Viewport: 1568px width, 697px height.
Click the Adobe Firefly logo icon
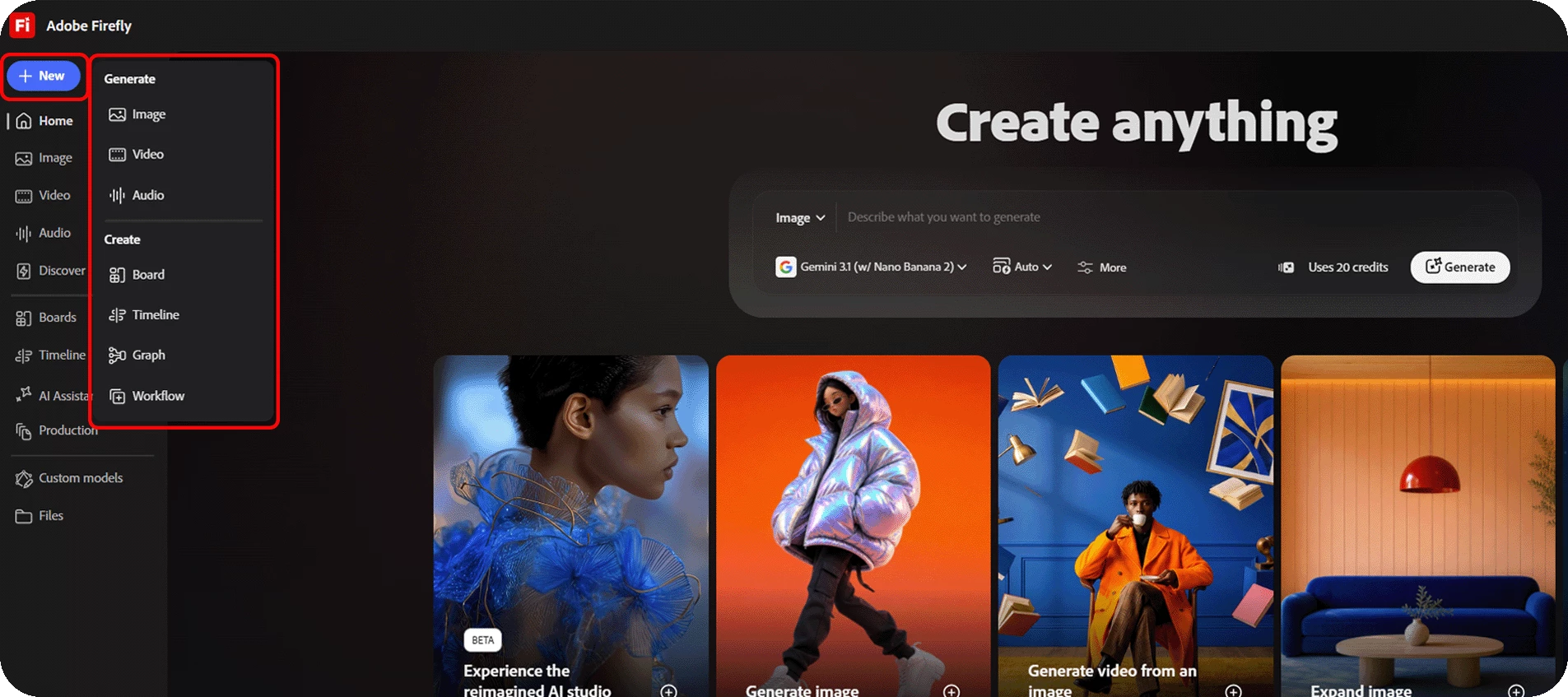pyautogui.click(x=22, y=26)
